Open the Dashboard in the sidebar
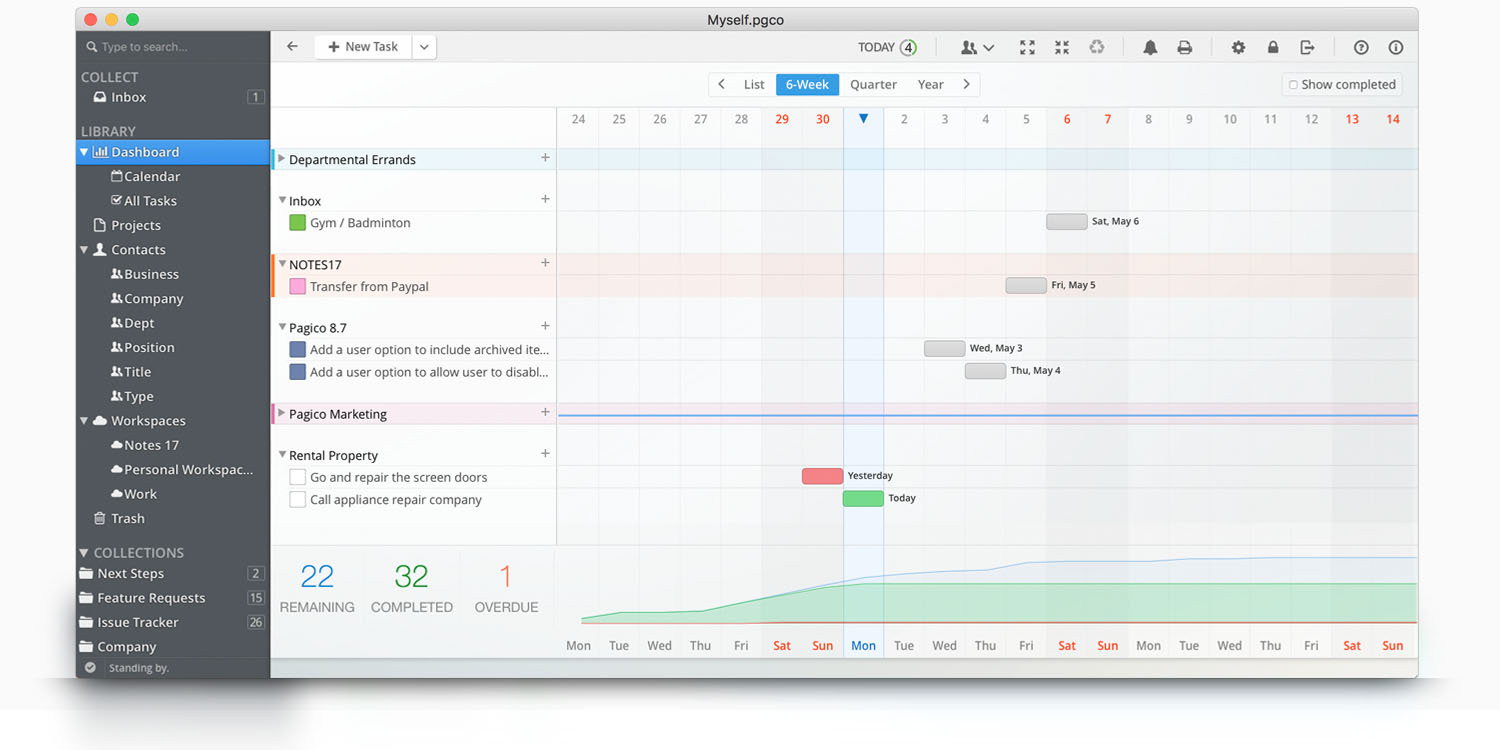Viewport: 1500px width, 750px height. coord(140,151)
